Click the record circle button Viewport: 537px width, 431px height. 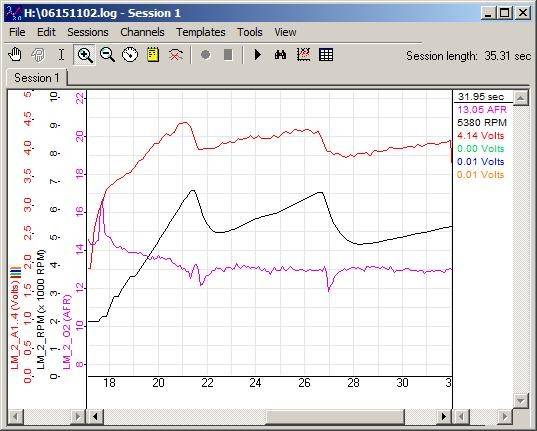[x=205, y=55]
